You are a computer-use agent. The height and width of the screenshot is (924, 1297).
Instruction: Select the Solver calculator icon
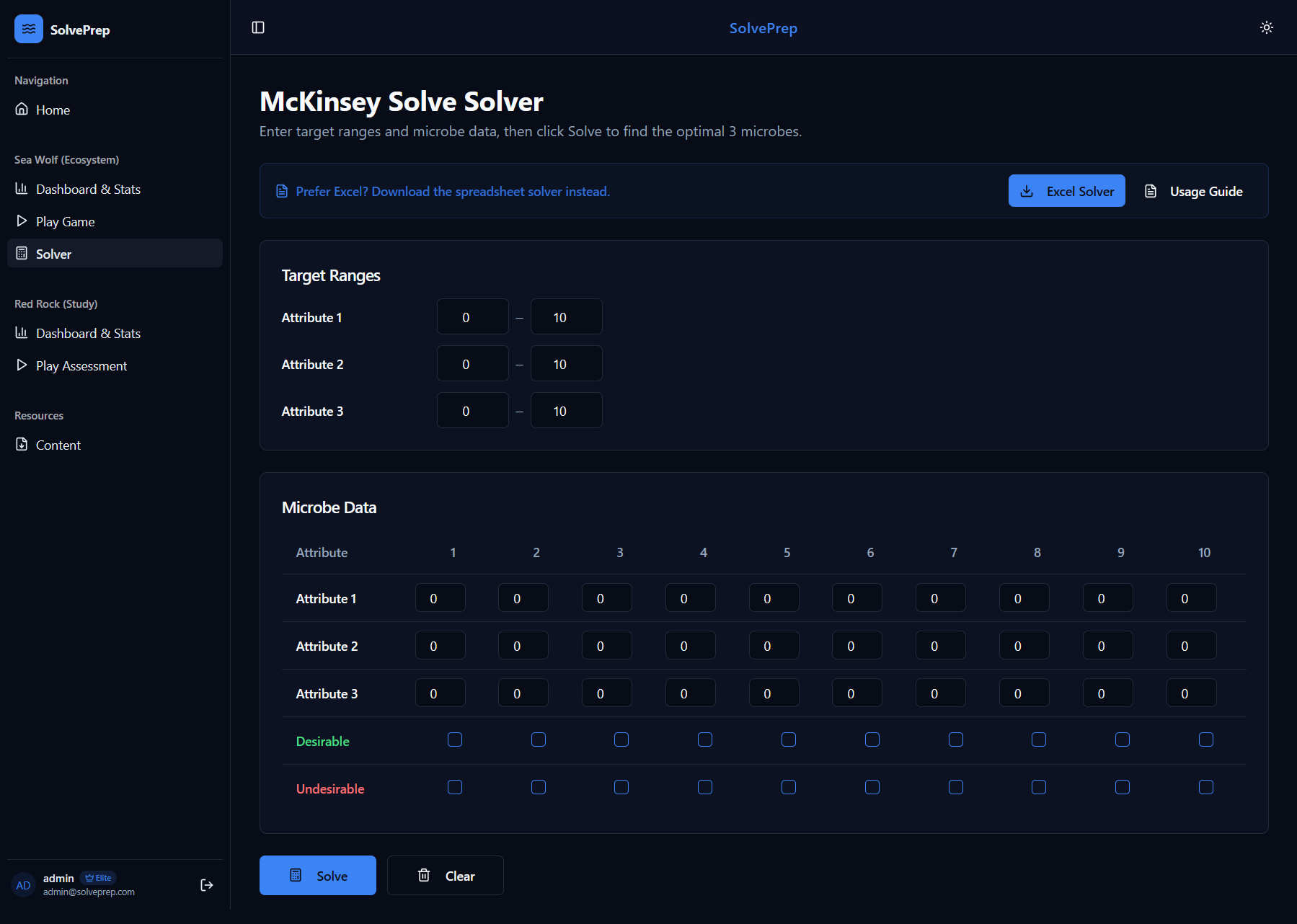point(22,253)
